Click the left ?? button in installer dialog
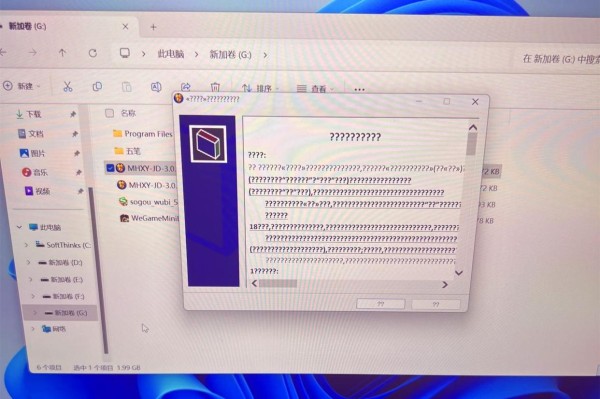Image resolution: width=600 pixels, height=399 pixels. (x=380, y=304)
